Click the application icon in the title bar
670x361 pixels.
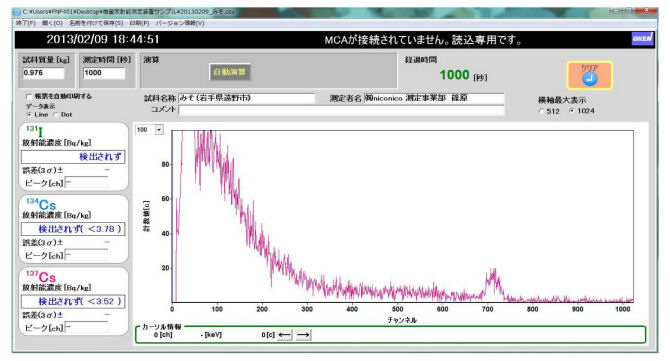point(17,12)
